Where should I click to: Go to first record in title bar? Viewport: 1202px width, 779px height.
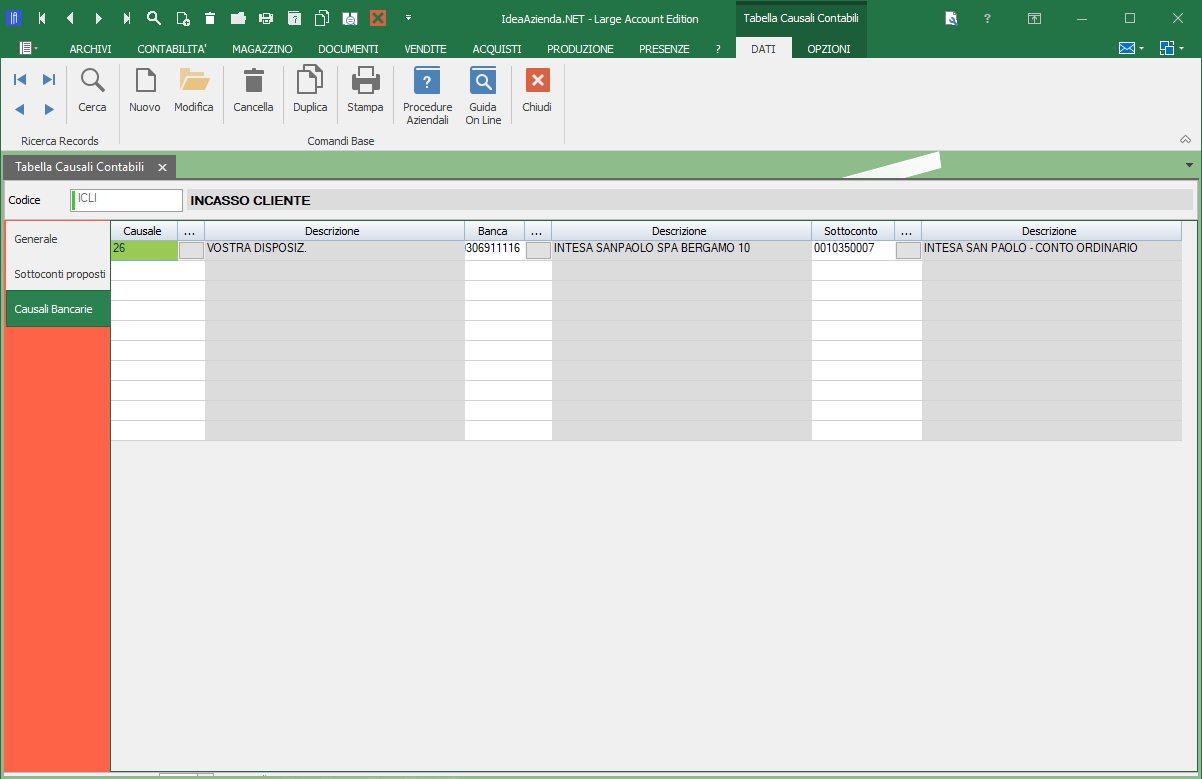point(42,18)
